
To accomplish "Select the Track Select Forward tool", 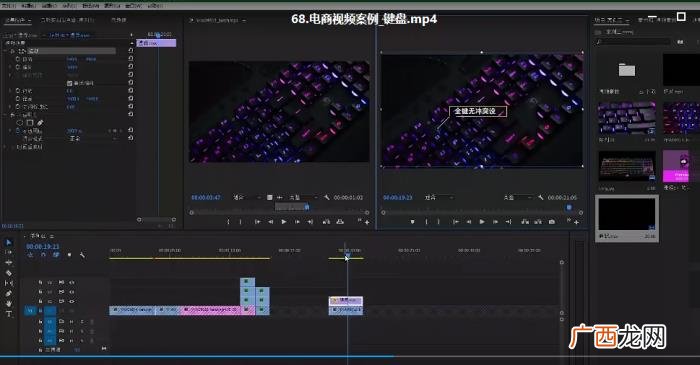I will point(8,253).
